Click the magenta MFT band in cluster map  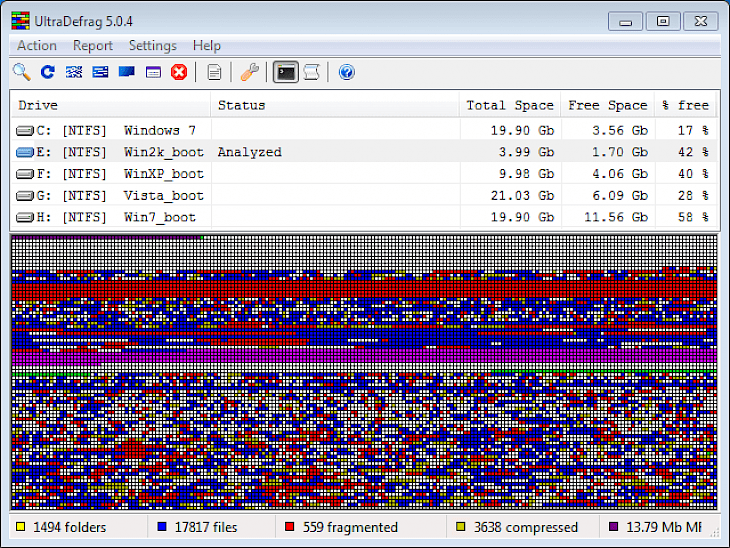tap(364, 356)
